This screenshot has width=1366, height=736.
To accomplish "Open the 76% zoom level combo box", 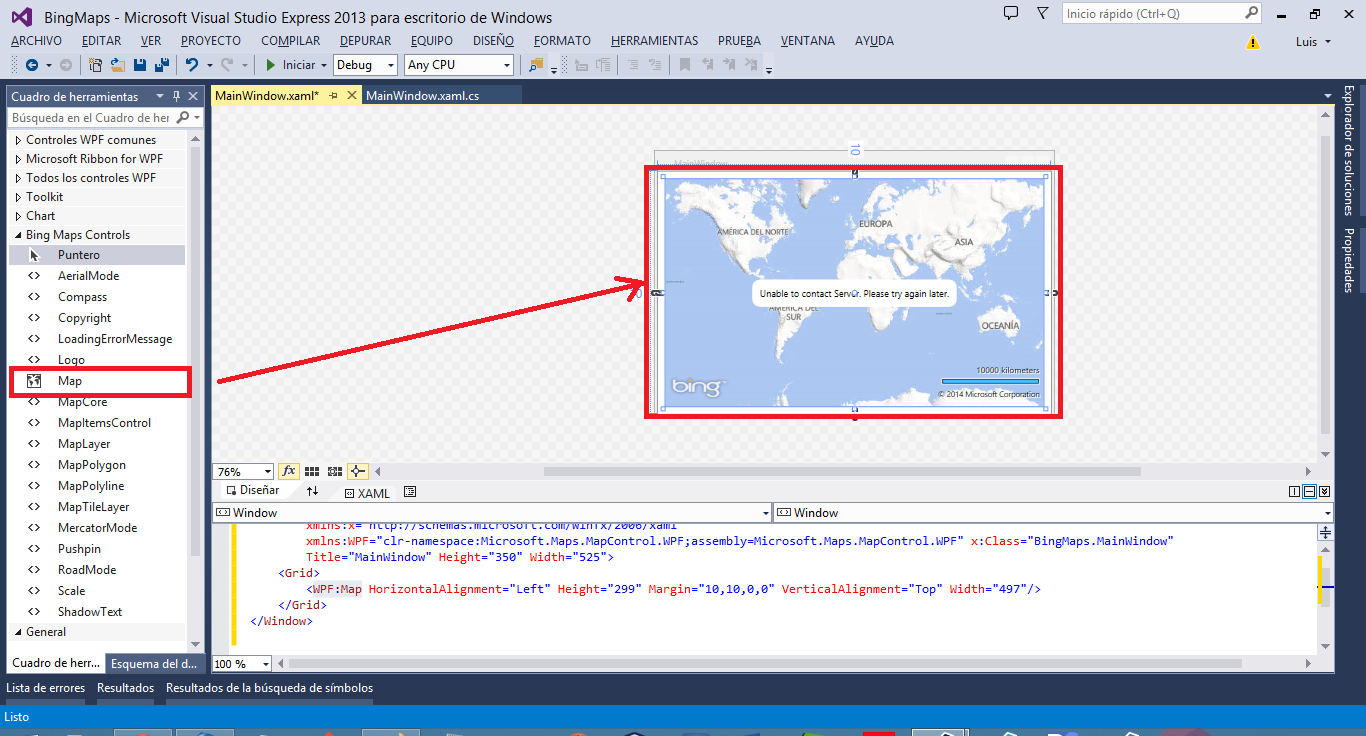I will point(242,470).
